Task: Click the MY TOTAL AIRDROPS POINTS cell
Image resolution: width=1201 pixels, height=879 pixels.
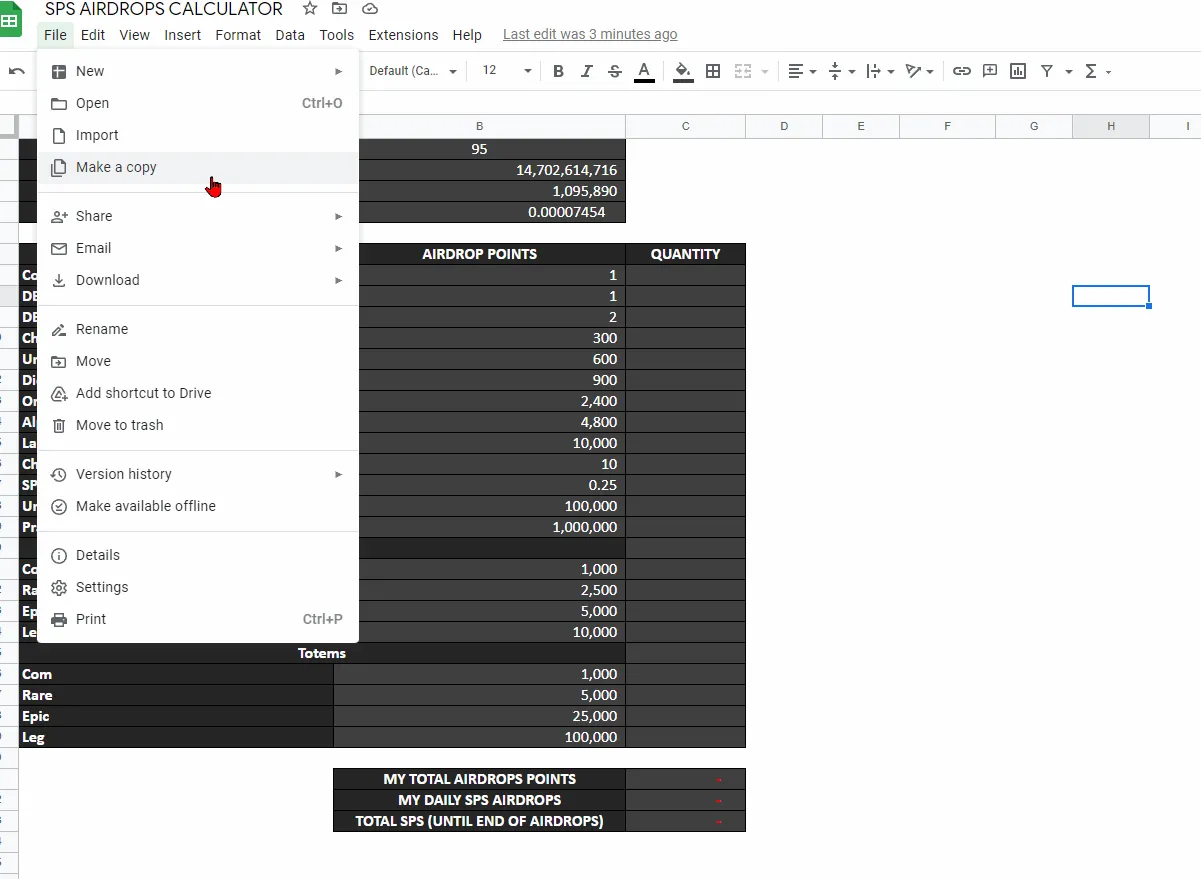Action: 480,779
